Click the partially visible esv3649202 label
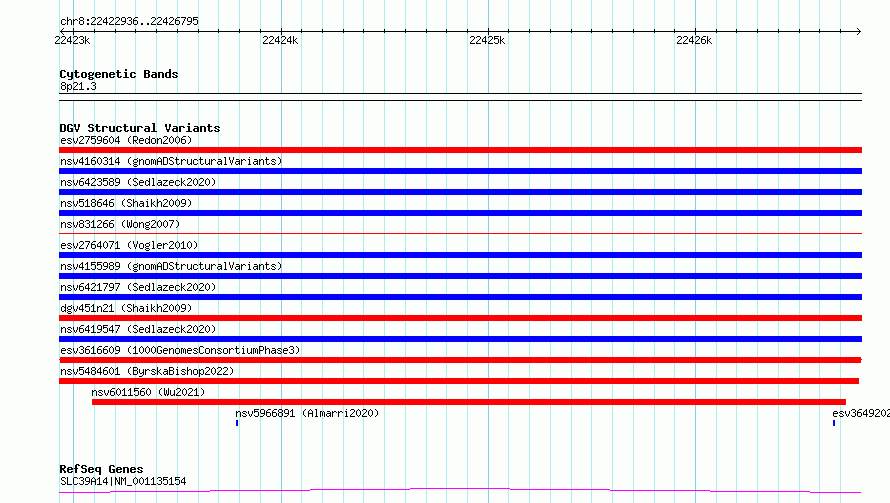The width and height of the screenshot is (890, 503). tap(860, 413)
